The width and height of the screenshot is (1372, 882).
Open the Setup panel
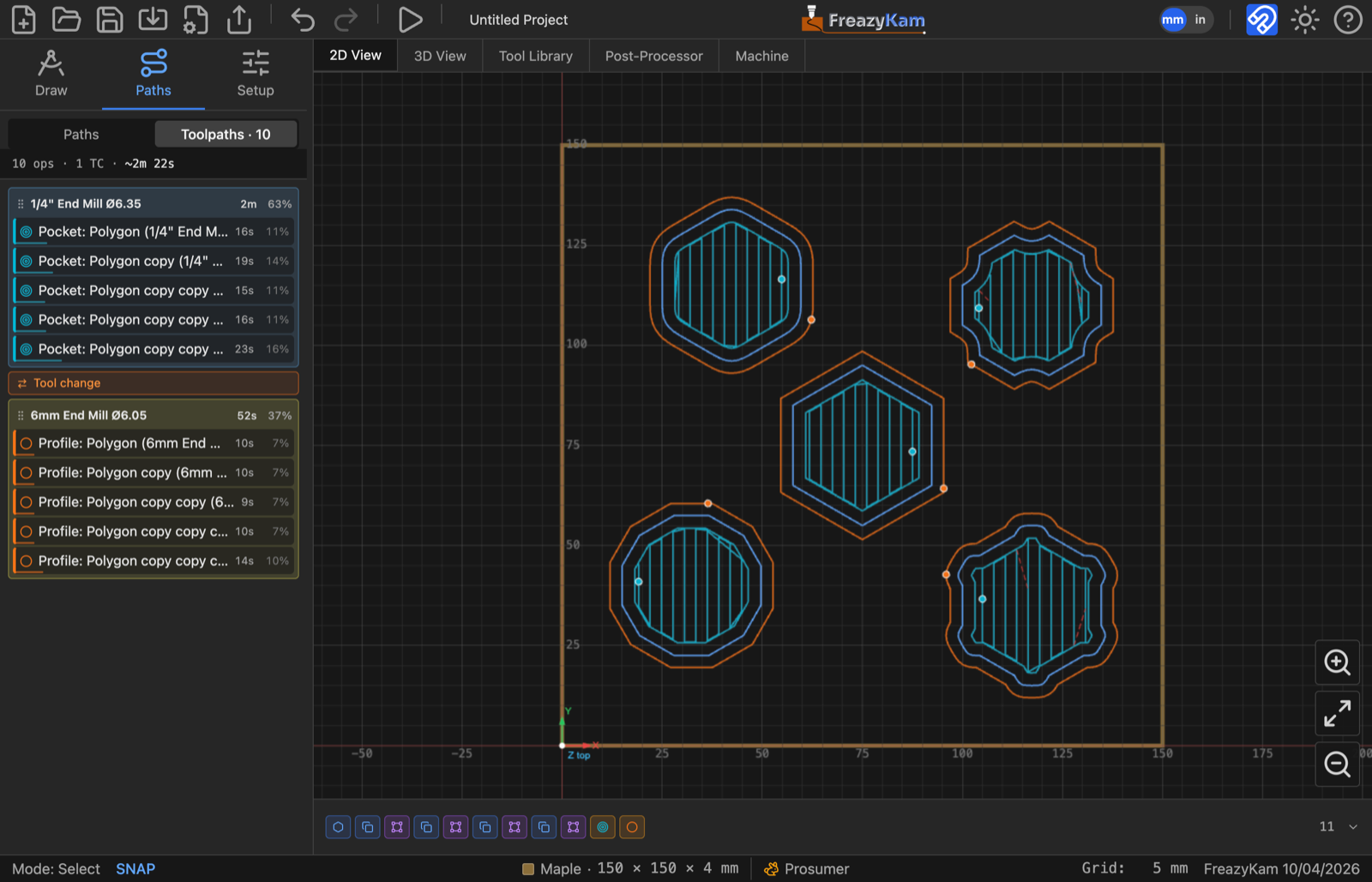click(256, 74)
